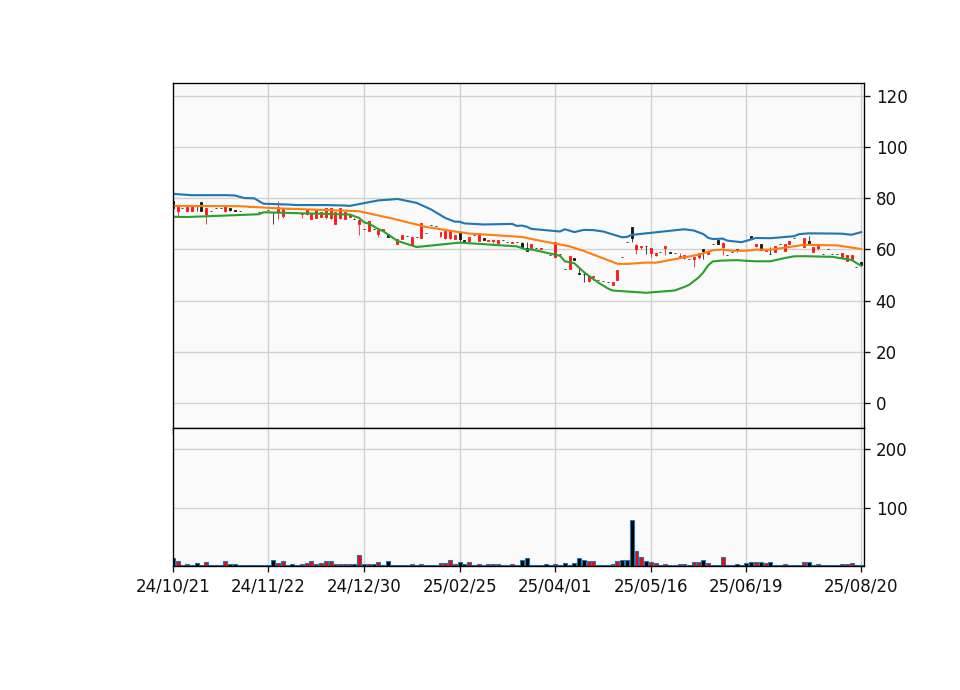Click the 24/10/21 date label
Viewport: 960px width, 690px height.
point(173,586)
